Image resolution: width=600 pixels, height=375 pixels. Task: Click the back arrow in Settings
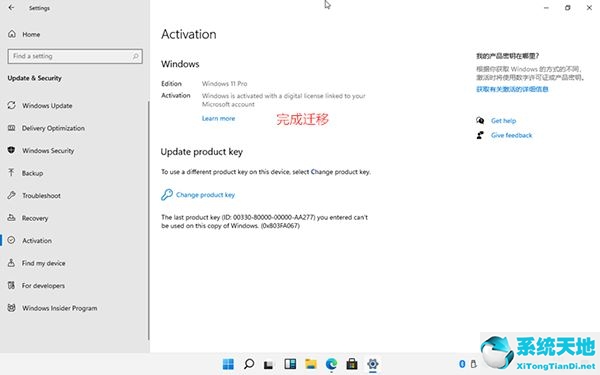coord(11,8)
